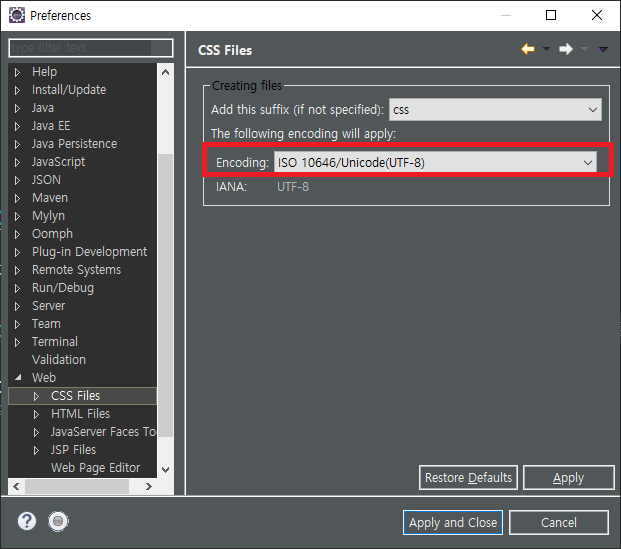Expand the Mylyn tree node

pyautogui.click(x=17, y=216)
